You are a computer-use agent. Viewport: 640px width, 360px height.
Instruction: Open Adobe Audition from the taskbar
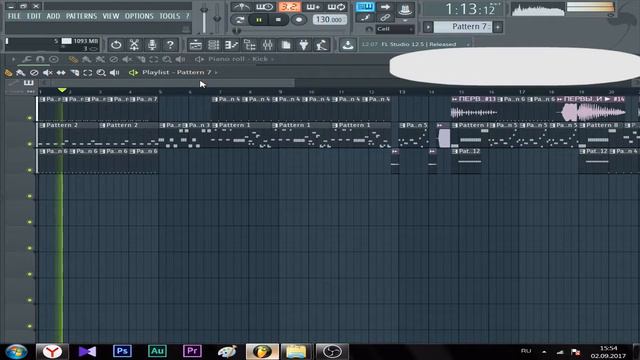tap(157, 351)
